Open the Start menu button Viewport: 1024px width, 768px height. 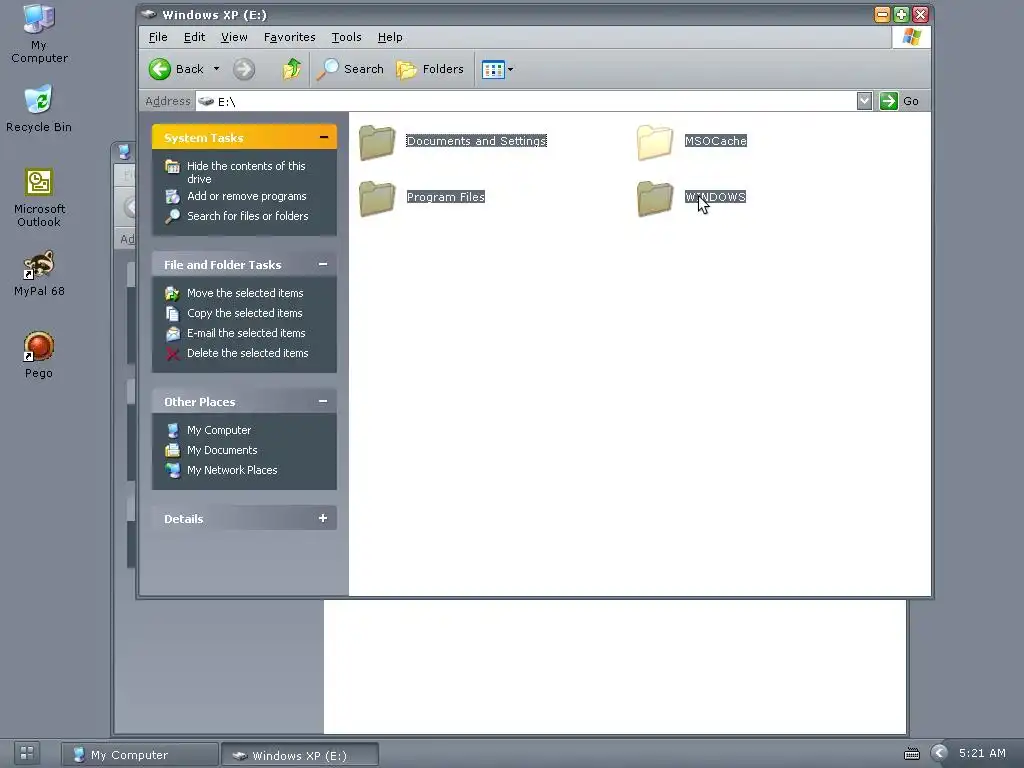[27, 753]
